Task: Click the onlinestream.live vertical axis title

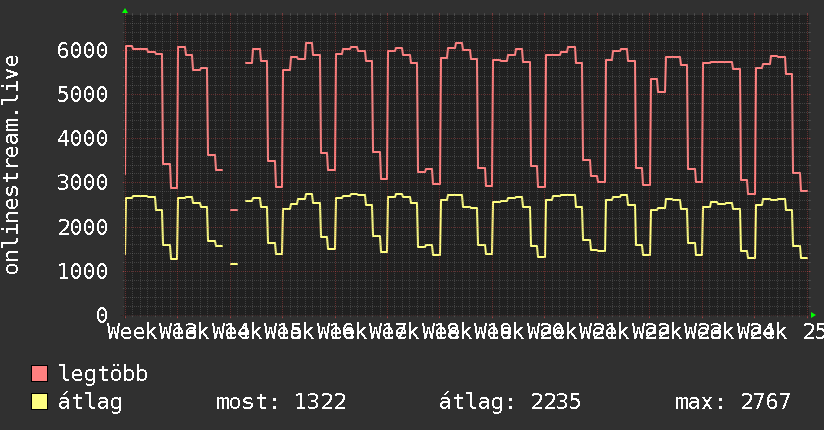Action: tap(12, 165)
